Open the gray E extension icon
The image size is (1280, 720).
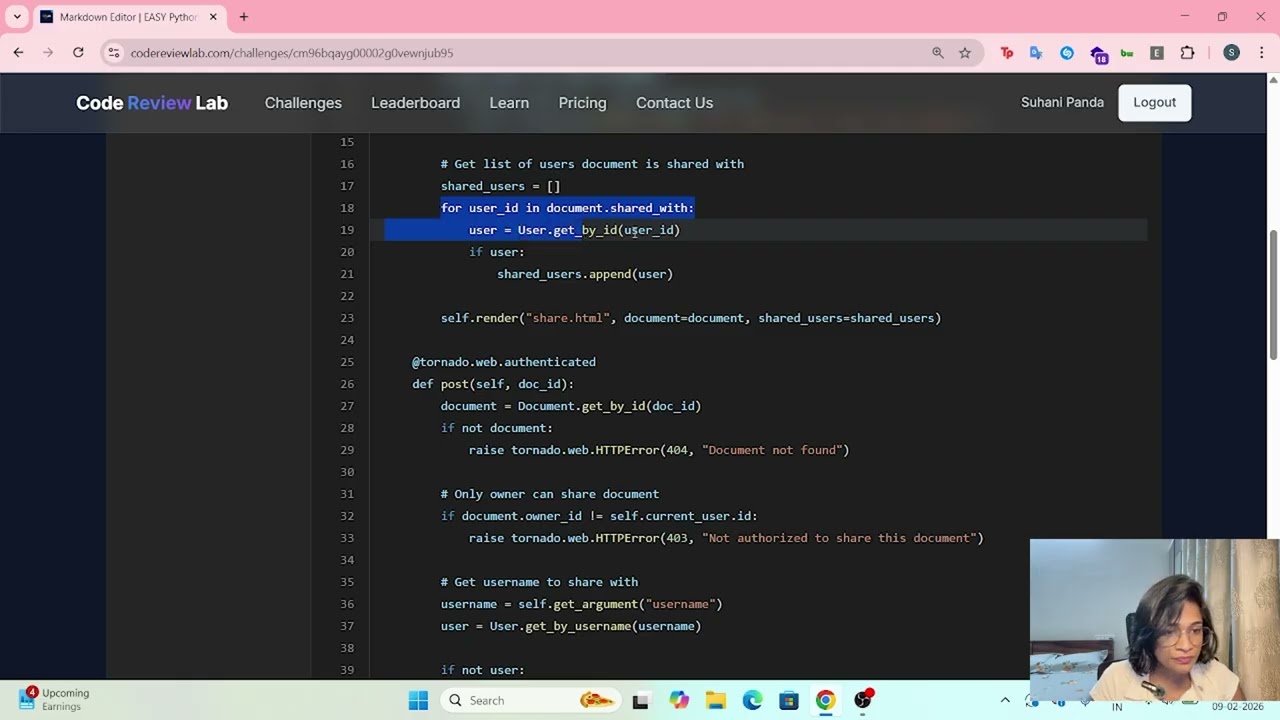tap(1157, 53)
